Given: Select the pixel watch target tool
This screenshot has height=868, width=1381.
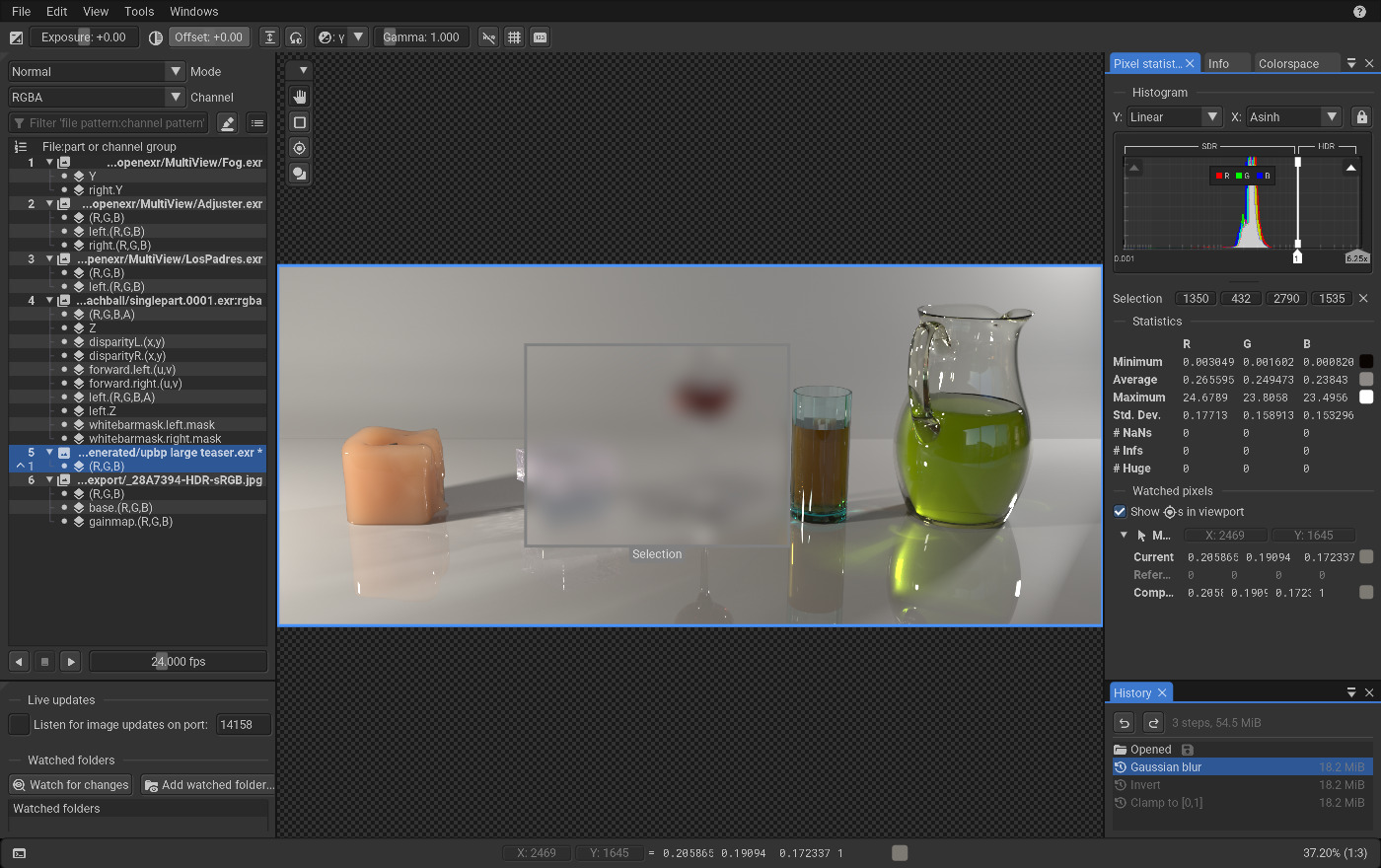Looking at the screenshot, I should point(300,148).
